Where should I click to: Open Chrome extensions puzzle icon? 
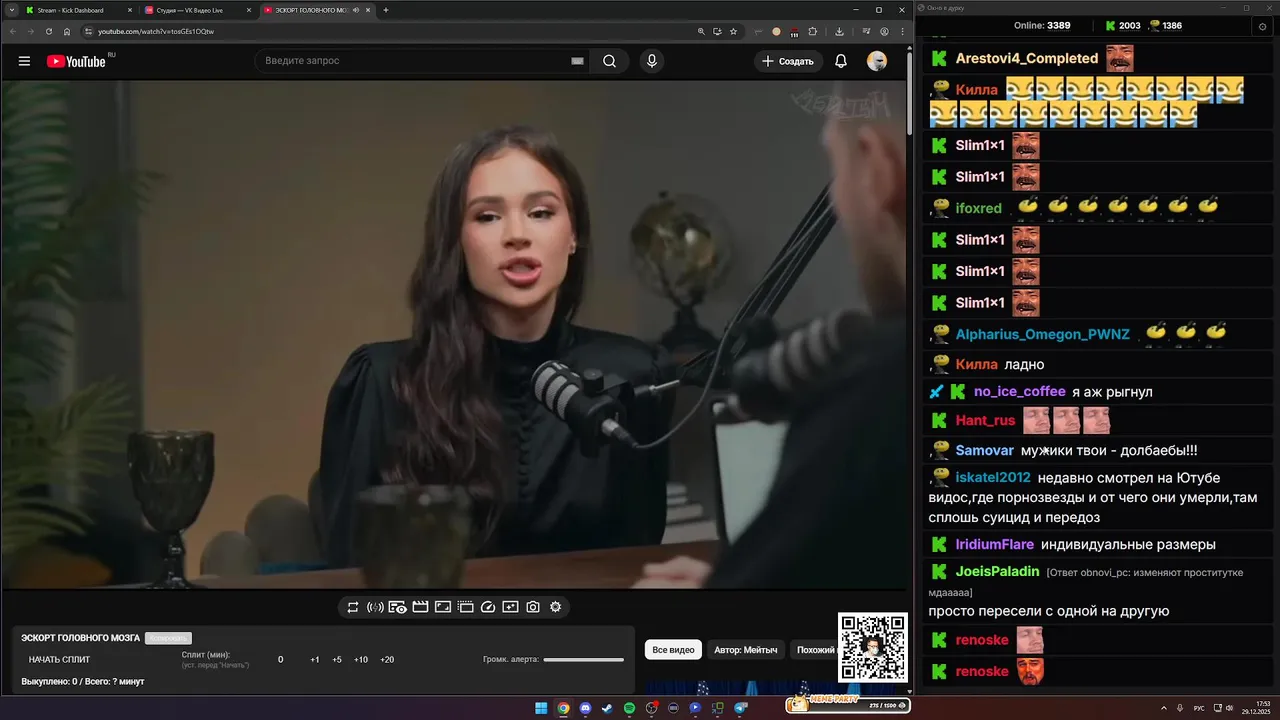click(x=813, y=31)
